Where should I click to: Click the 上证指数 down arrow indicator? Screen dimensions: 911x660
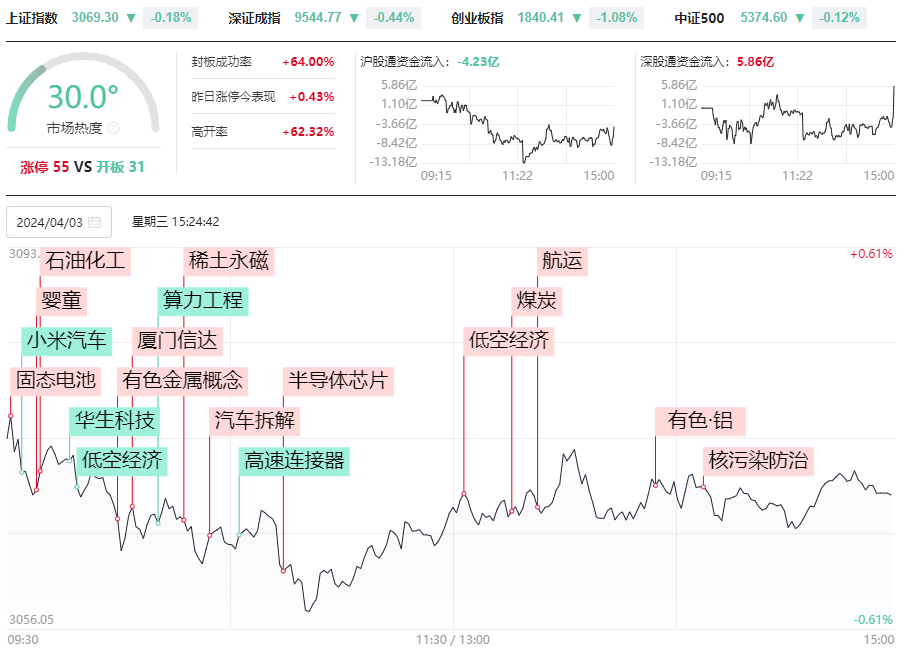[x=131, y=18]
